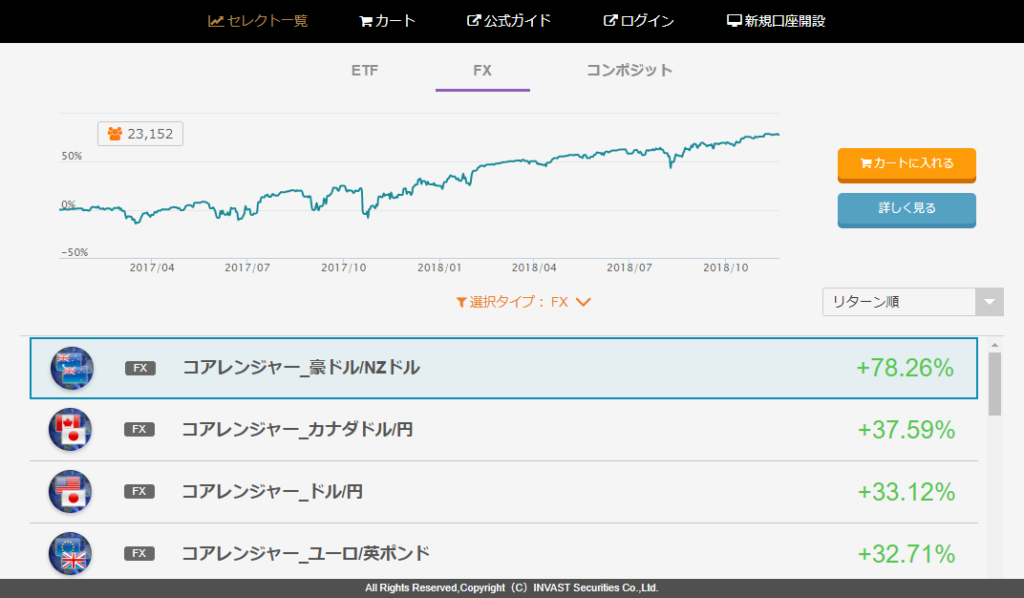The image size is (1024, 598).
Task: Click the sort dropdown arrow button
Action: tap(989, 302)
